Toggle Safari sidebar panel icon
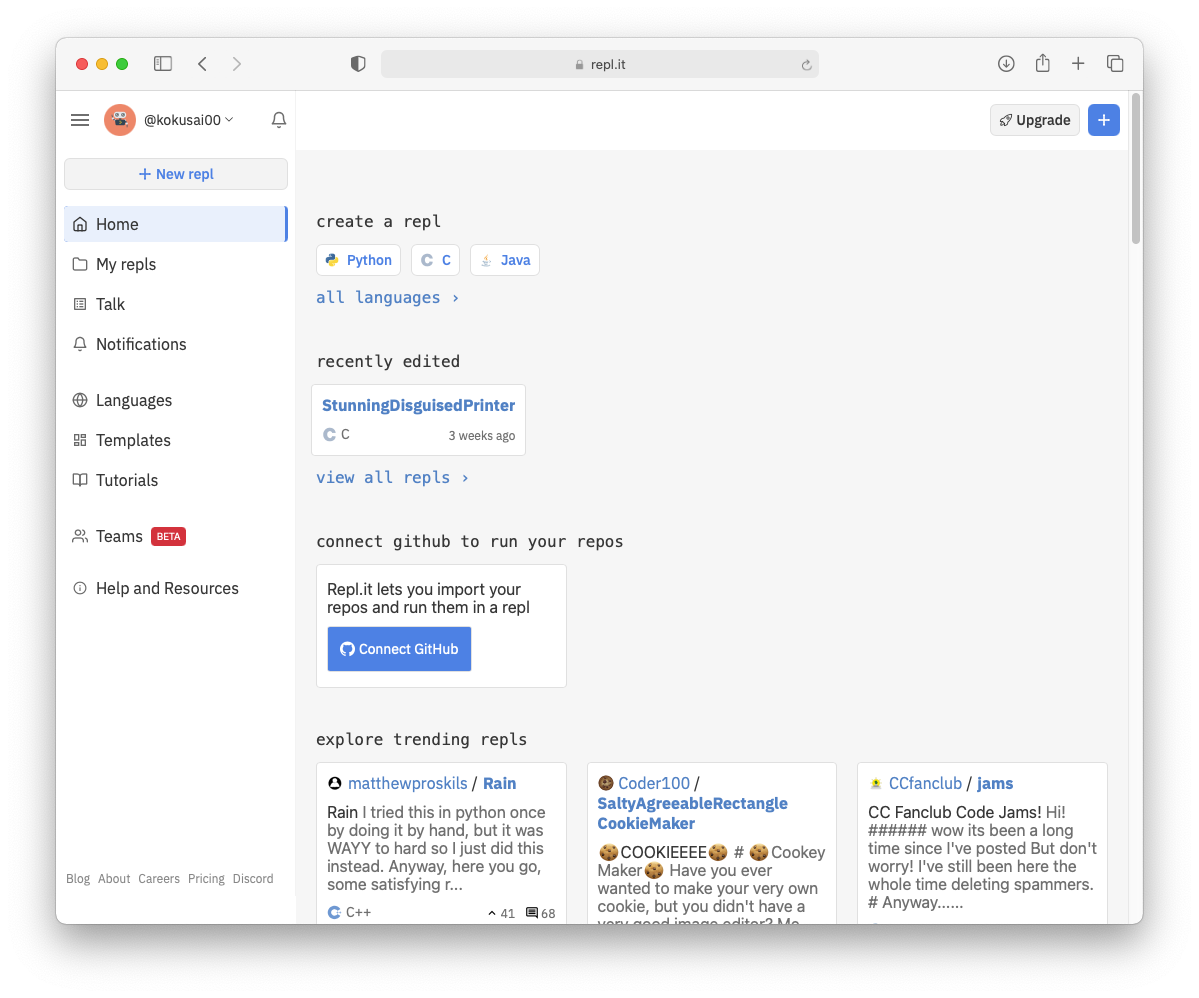 pyautogui.click(x=163, y=63)
